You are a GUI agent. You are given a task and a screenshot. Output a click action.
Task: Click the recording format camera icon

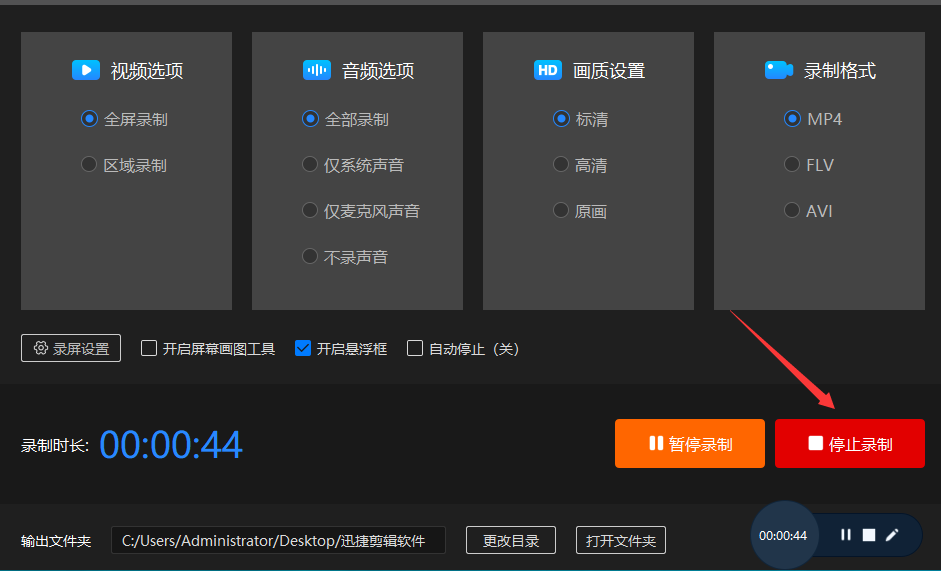(x=779, y=70)
